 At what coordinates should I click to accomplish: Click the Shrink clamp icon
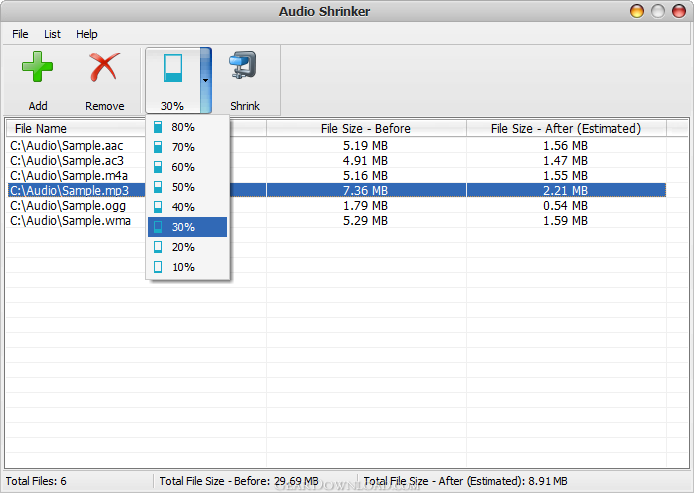pyautogui.click(x=244, y=65)
